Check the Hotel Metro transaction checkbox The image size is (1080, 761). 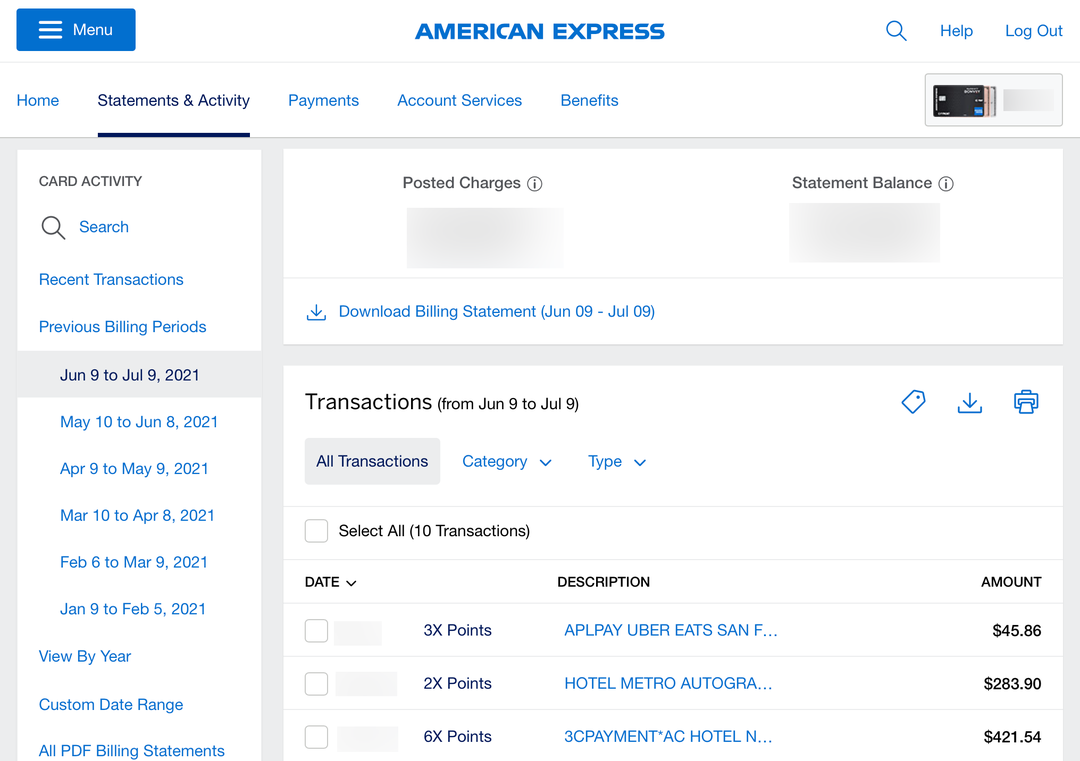[316, 684]
